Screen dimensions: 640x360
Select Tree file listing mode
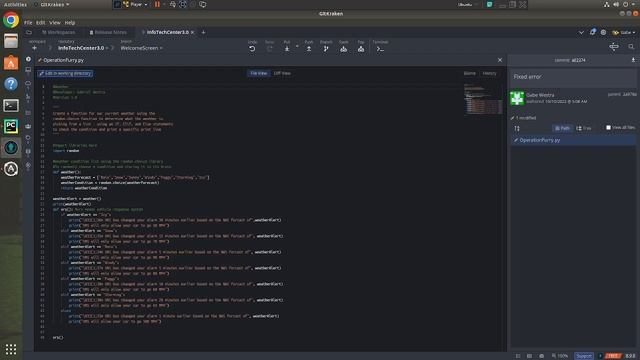[584, 128]
